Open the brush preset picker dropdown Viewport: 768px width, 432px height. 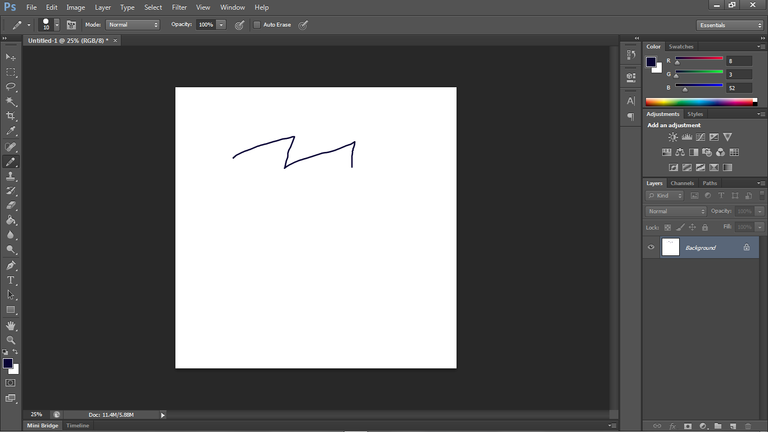57,25
